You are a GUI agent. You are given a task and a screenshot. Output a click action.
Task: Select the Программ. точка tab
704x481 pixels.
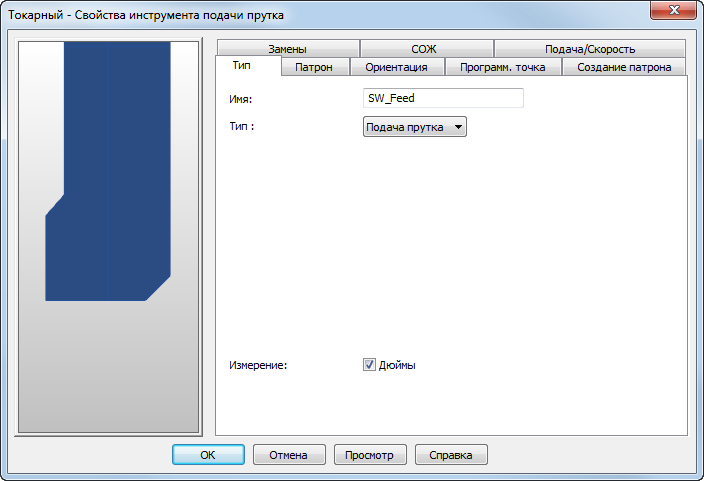(x=502, y=67)
